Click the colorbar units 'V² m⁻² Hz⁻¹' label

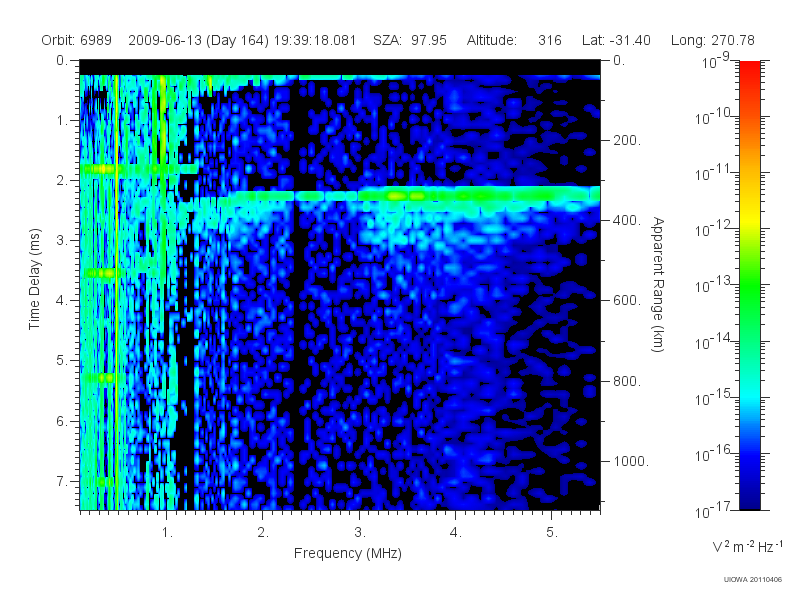click(747, 546)
